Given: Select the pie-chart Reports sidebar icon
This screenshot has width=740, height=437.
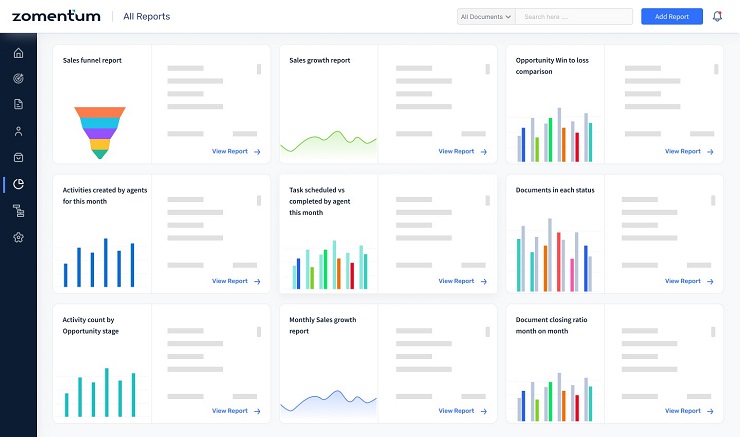Looking at the screenshot, I should [18, 184].
